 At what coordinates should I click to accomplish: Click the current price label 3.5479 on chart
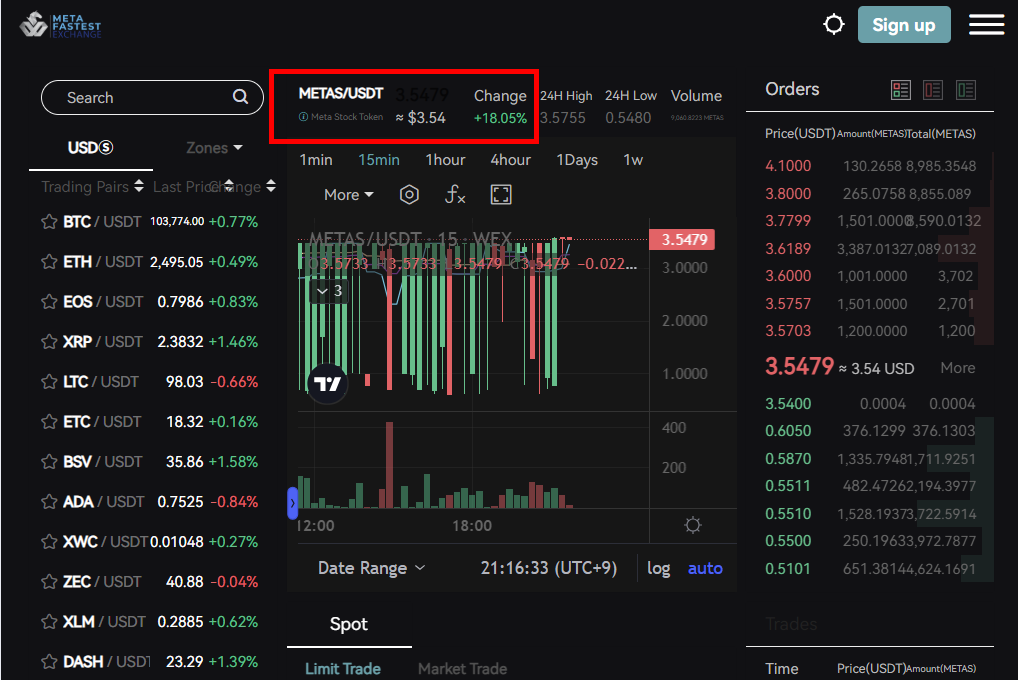tap(682, 240)
